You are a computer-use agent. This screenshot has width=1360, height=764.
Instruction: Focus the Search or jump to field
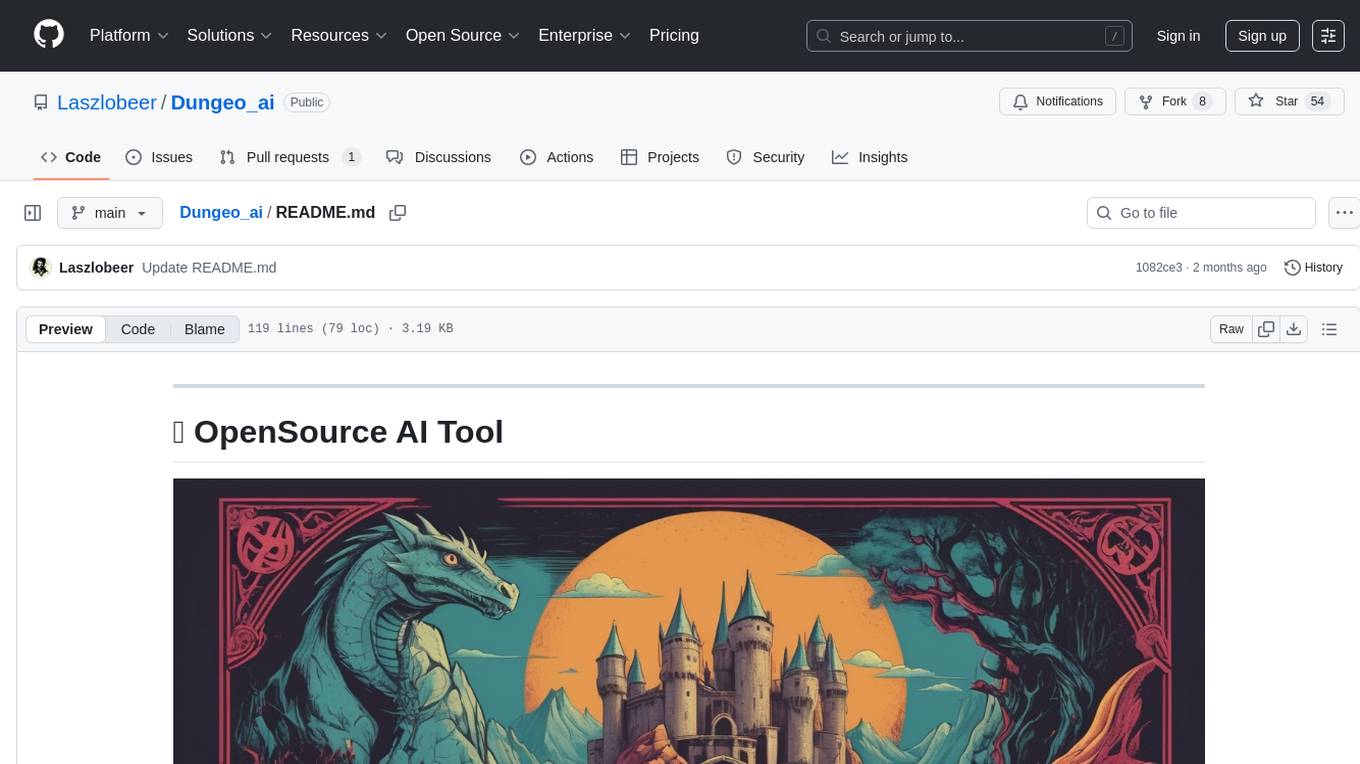(969, 36)
